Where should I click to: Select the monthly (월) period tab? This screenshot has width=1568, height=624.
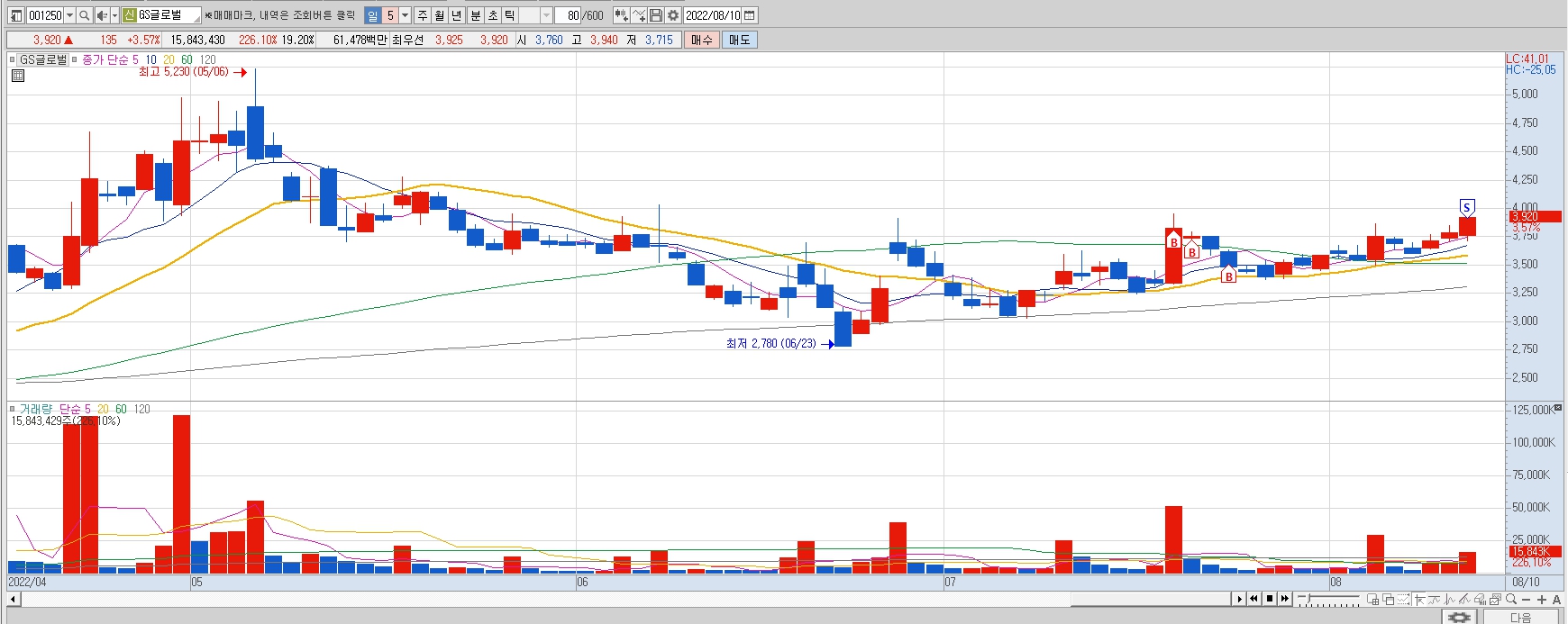tap(439, 15)
